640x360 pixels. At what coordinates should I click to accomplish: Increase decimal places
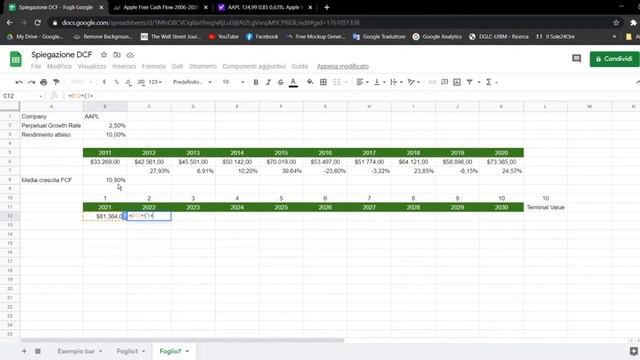141,82
